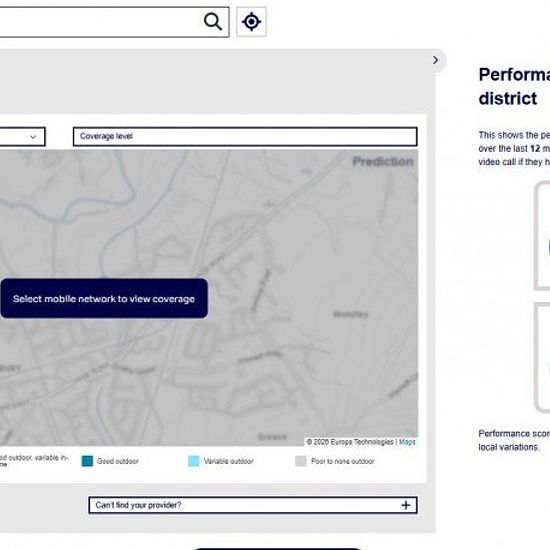Image resolution: width=550 pixels, height=550 pixels.
Task: Click the Prediction label on map
Action: coord(383,162)
